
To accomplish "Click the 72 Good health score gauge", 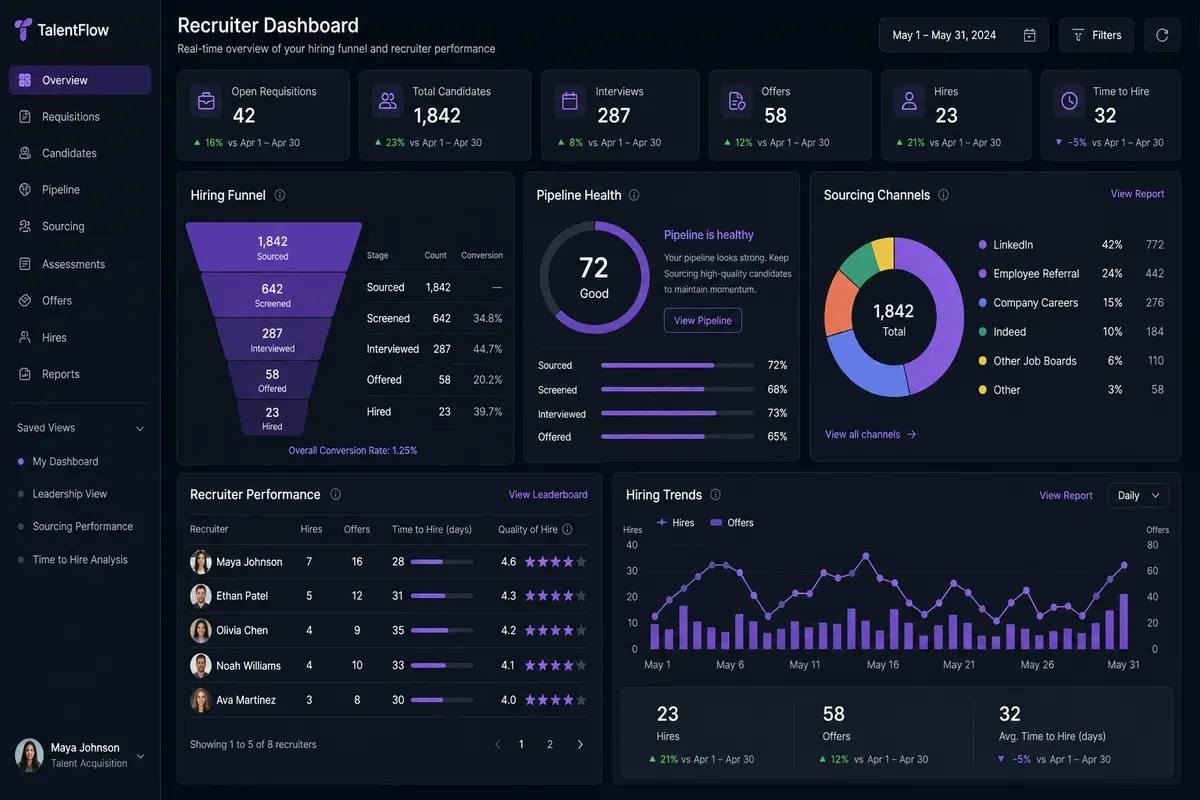I will click(x=594, y=278).
